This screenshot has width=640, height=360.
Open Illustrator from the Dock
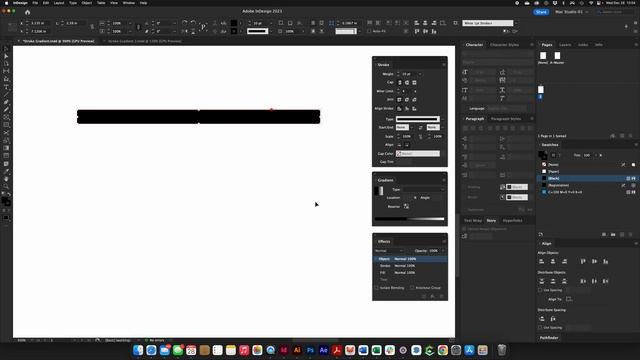coord(297,350)
